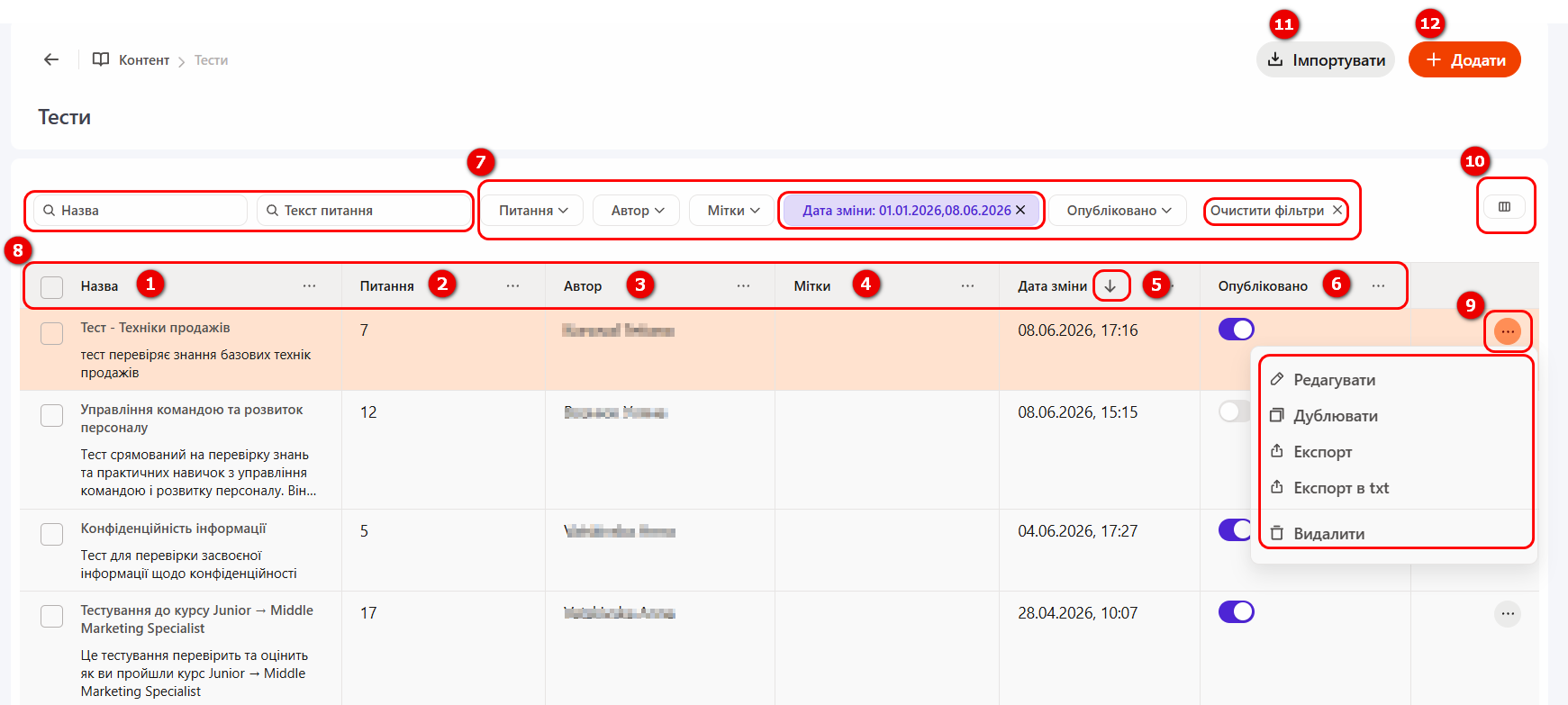The width and height of the screenshot is (1568, 705).
Task: Click the Тести breadcrumb item
Action: point(211,60)
